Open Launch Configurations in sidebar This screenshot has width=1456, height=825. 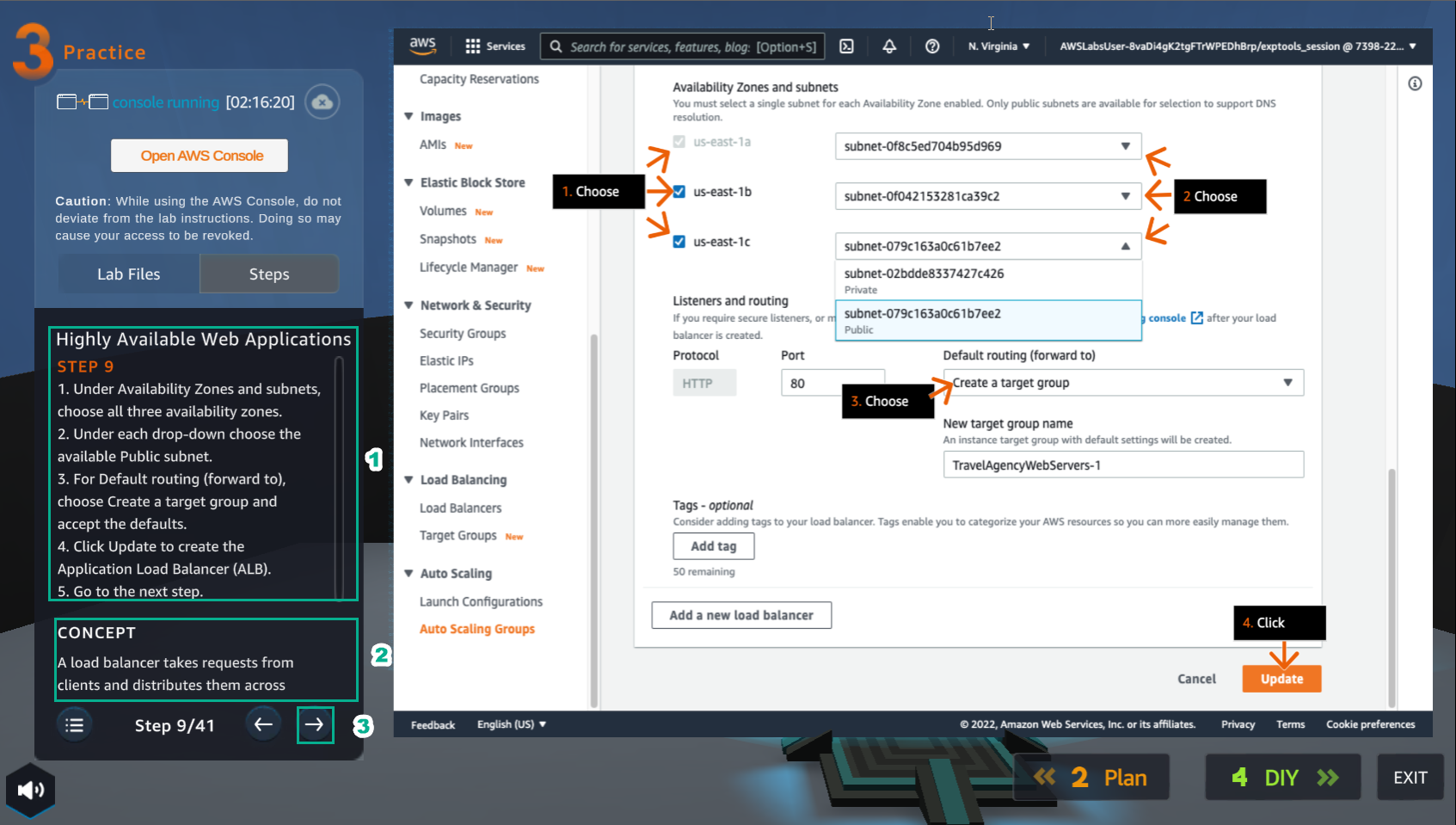(x=481, y=602)
